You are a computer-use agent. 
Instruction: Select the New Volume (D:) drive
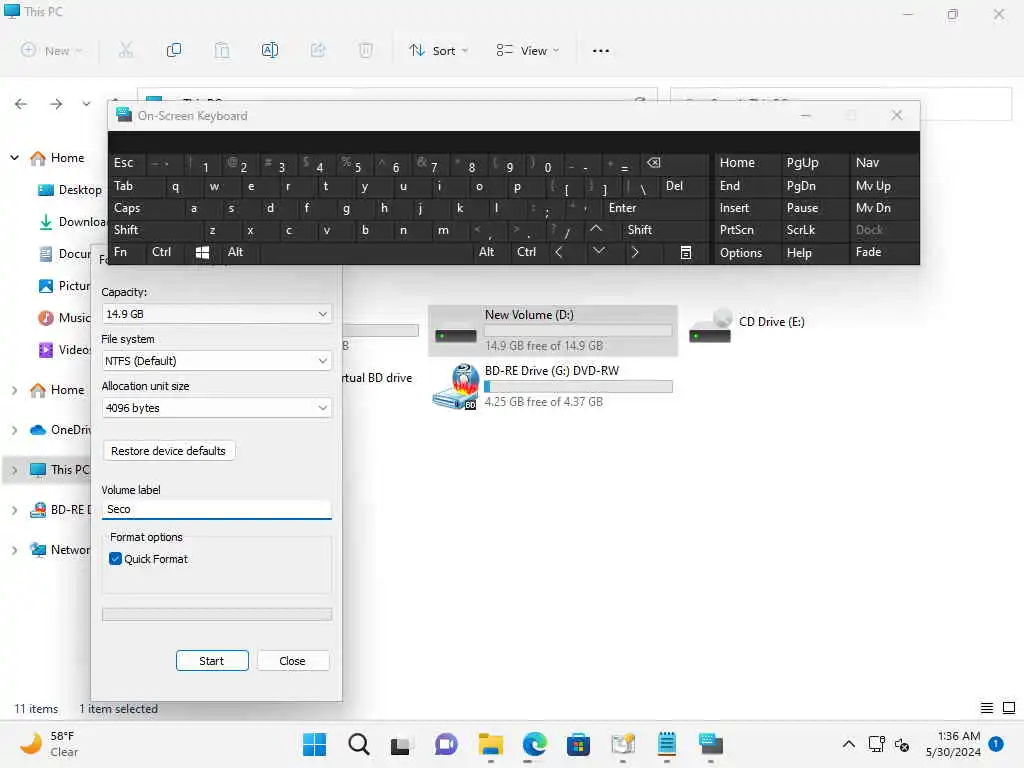[552, 330]
